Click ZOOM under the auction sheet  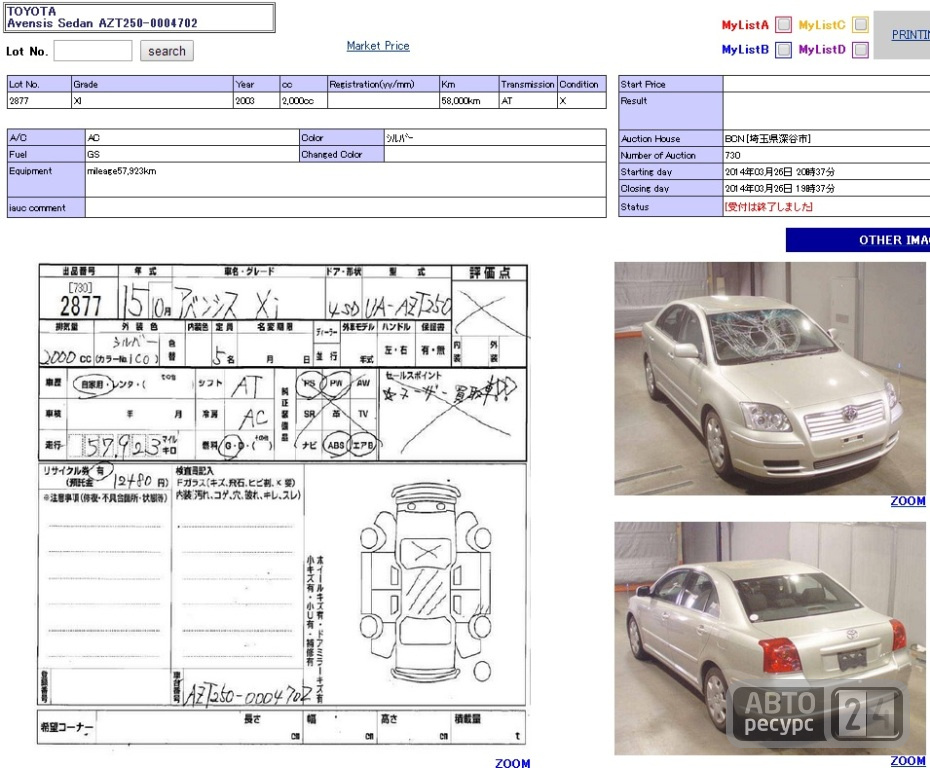pos(512,763)
